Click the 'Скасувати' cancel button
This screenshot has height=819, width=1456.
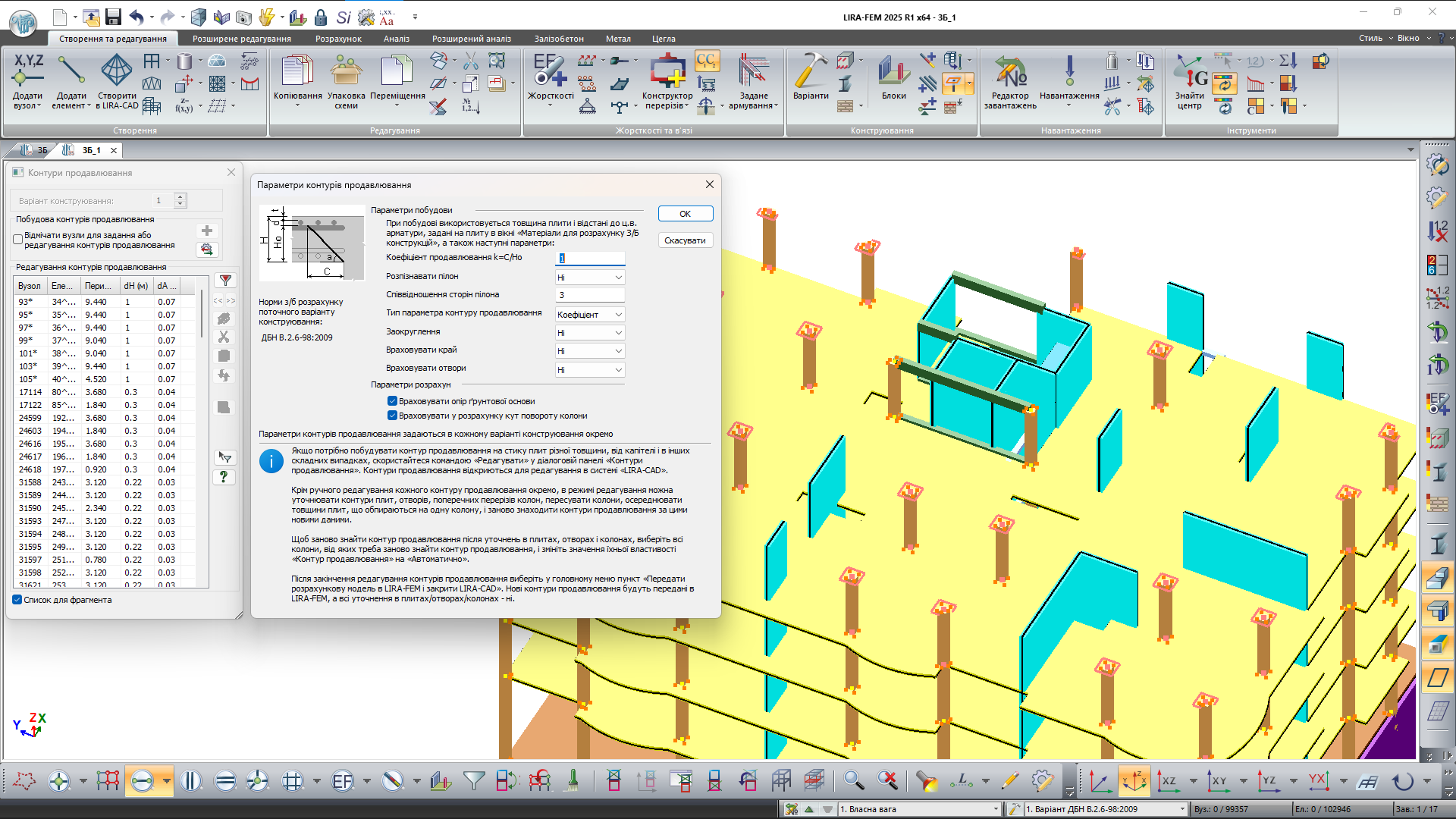tap(685, 240)
